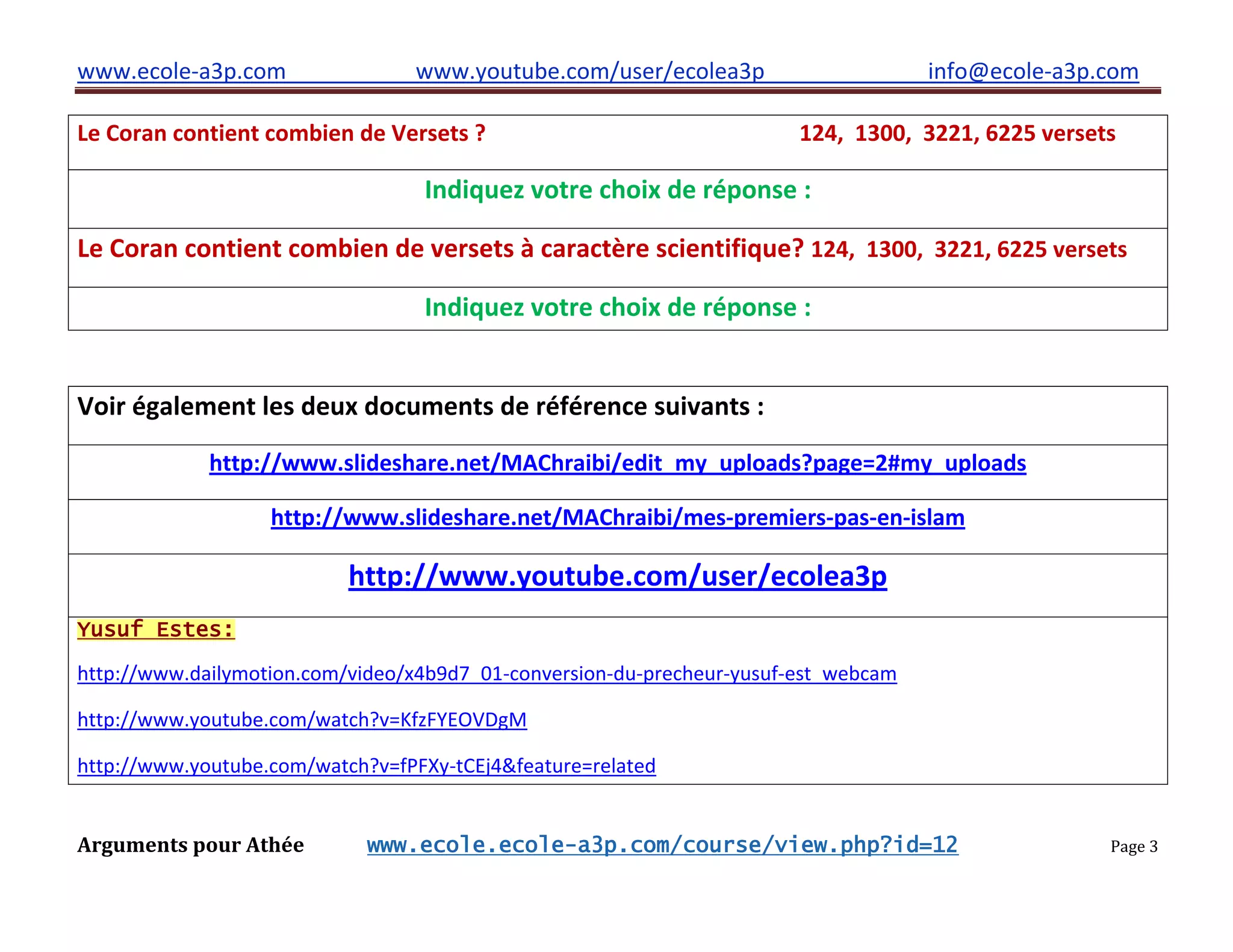Open mes-premiers-pas-en-islam slideshare link

(618, 518)
